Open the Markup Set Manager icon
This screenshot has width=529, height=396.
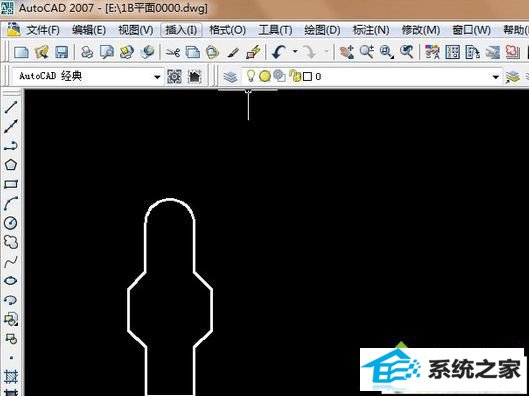tap(512, 52)
